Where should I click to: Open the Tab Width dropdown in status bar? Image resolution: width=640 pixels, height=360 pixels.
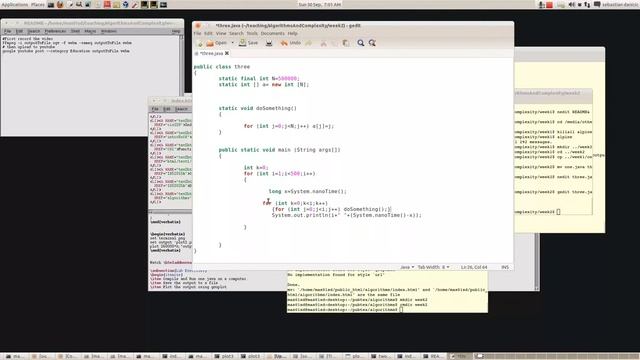click(433, 267)
